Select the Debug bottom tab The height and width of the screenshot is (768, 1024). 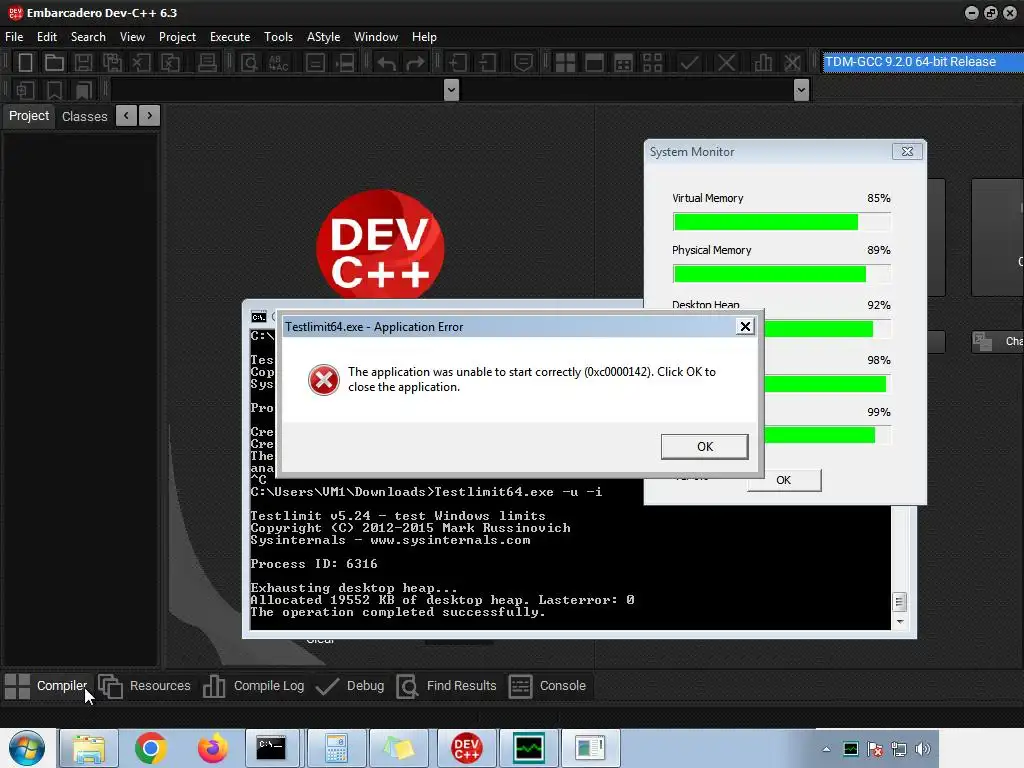point(350,686)
